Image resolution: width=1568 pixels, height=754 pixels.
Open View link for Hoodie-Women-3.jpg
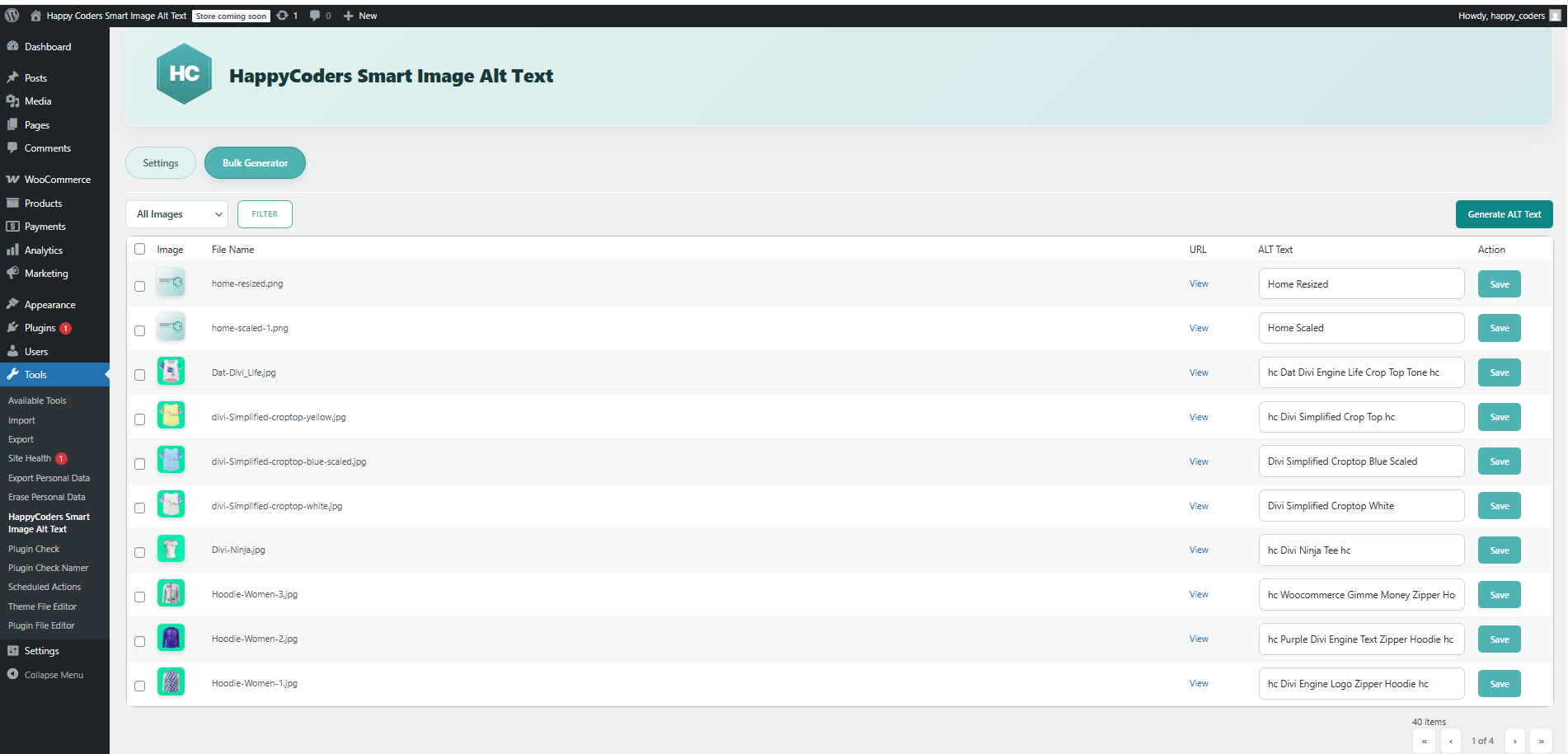coord(1199,594)
